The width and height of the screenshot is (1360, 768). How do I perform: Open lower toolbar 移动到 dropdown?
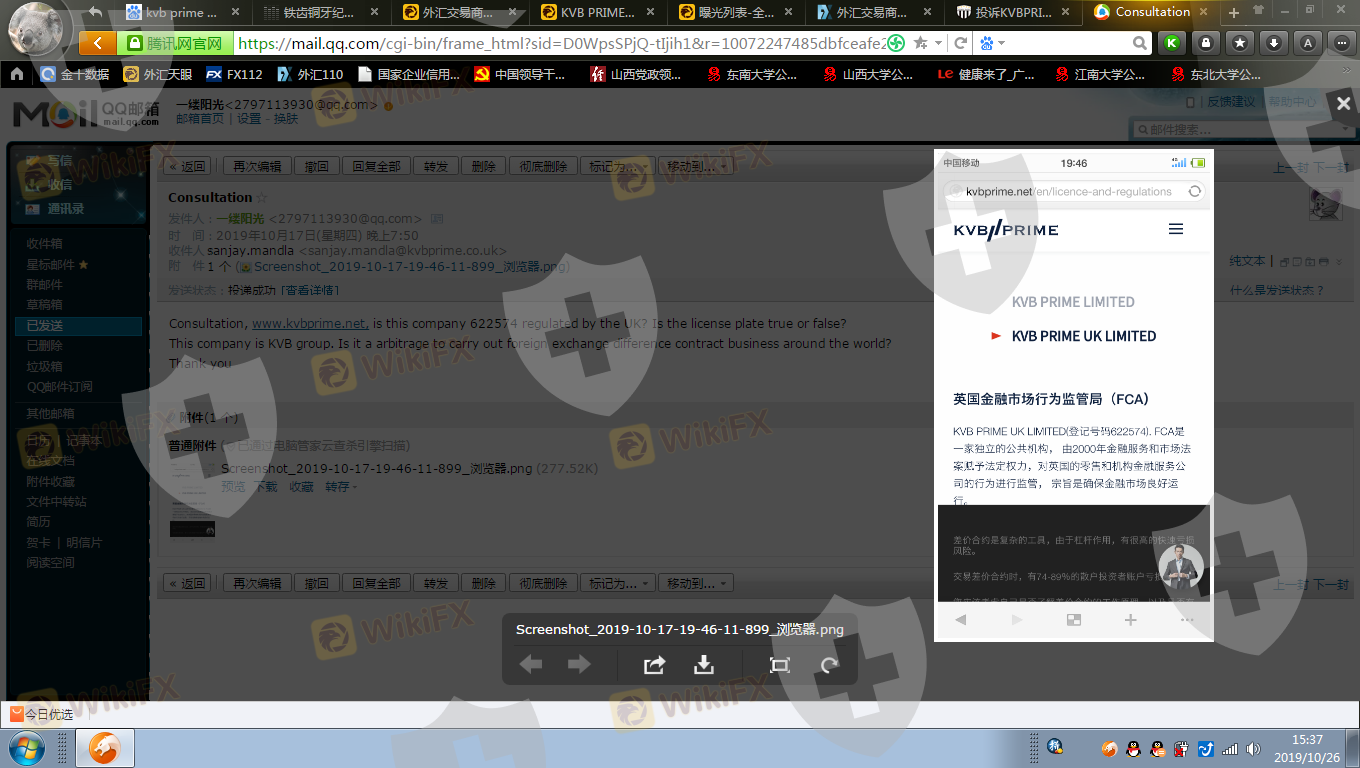(x=697, y=583)
